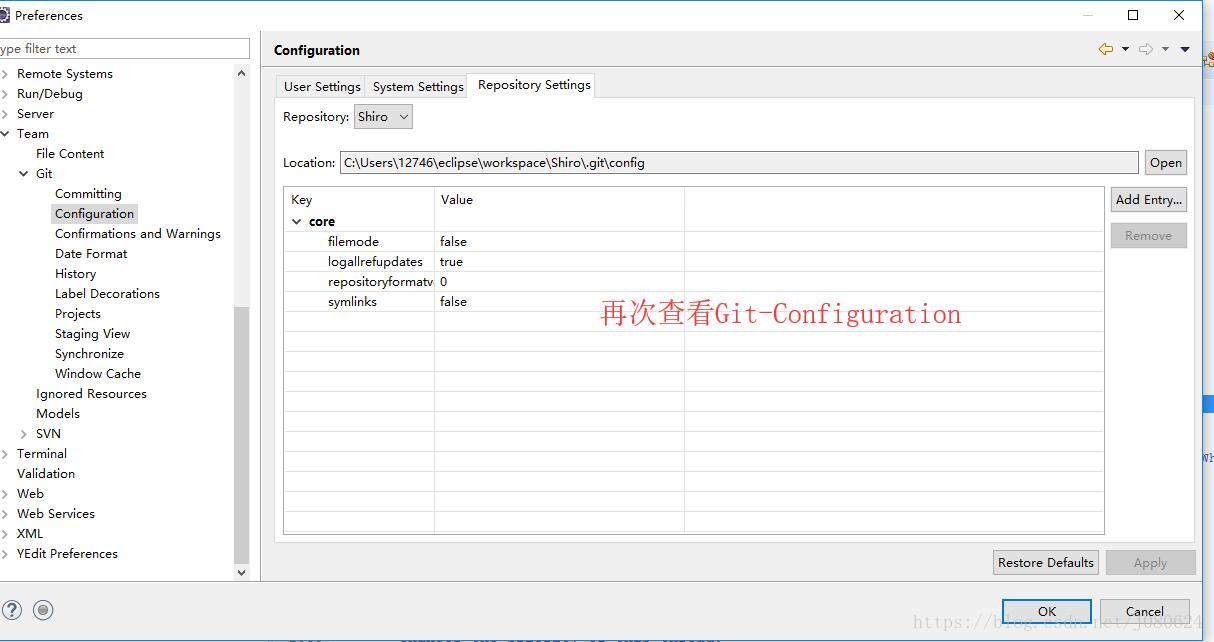1214x642 pixels.
Task: Click the preferences tree scrollbar thumb
Action: pyautogui.click(x=241, y=435)
